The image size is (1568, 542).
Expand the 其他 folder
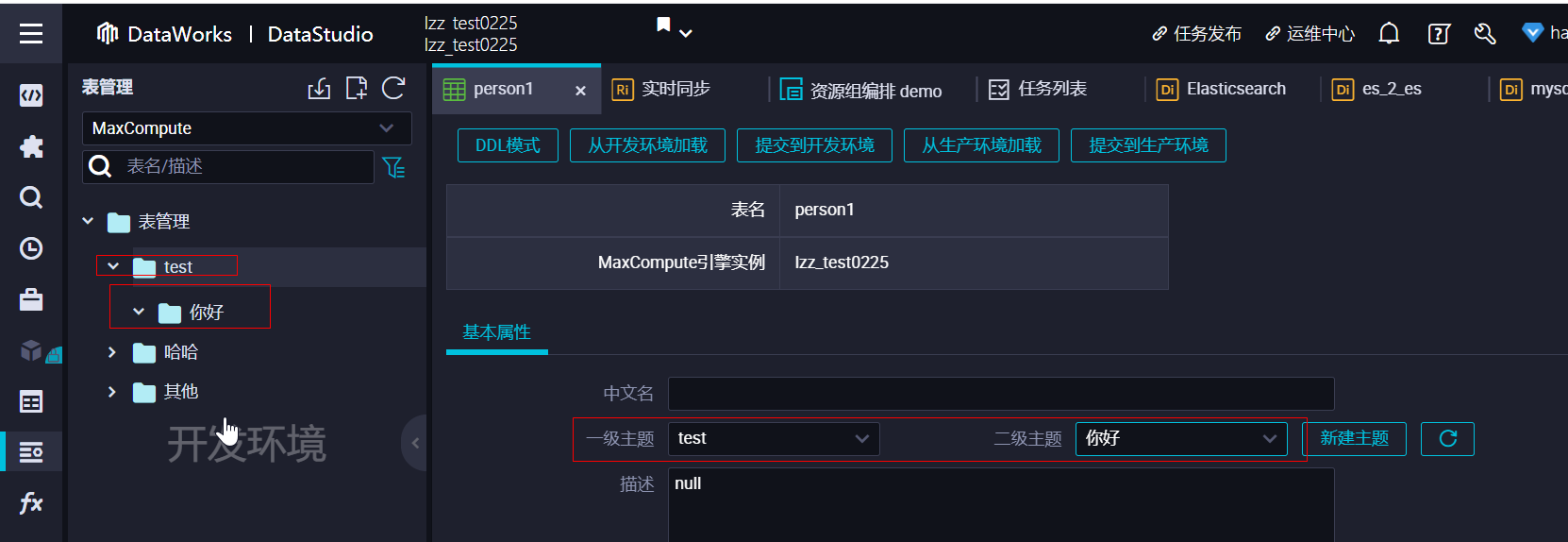coord(112,392)
